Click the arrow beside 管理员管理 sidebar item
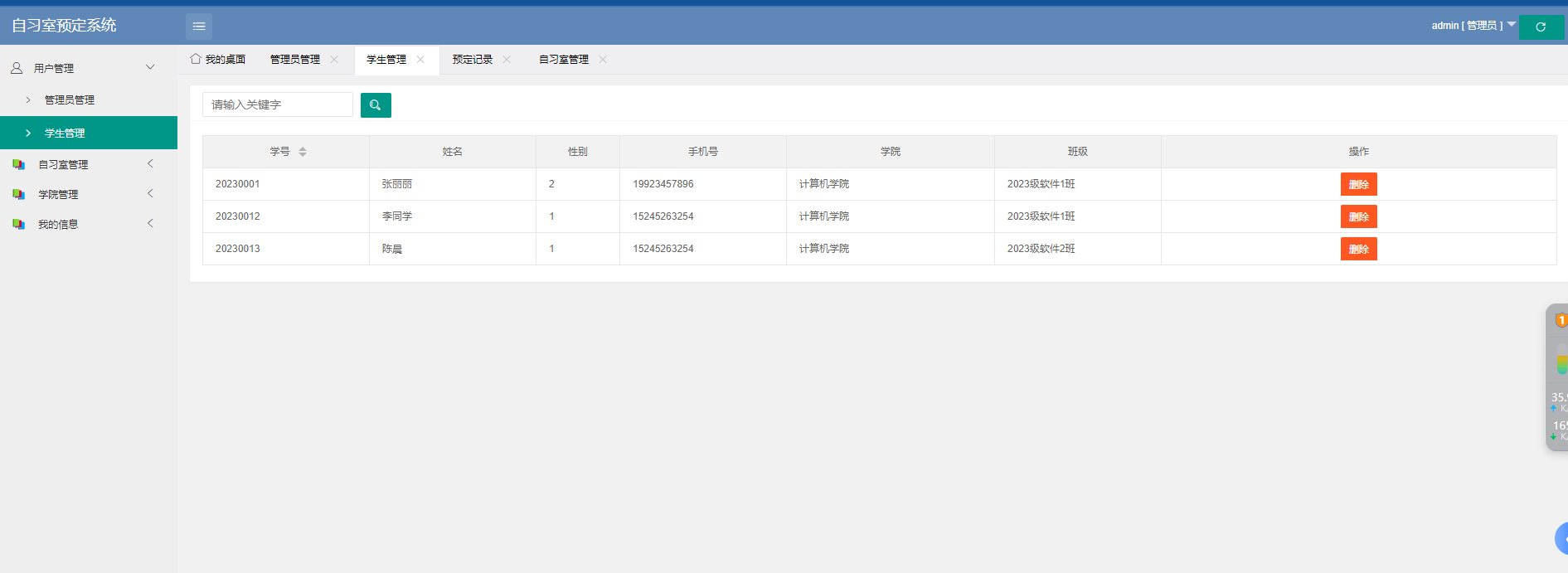 [28, 100]
